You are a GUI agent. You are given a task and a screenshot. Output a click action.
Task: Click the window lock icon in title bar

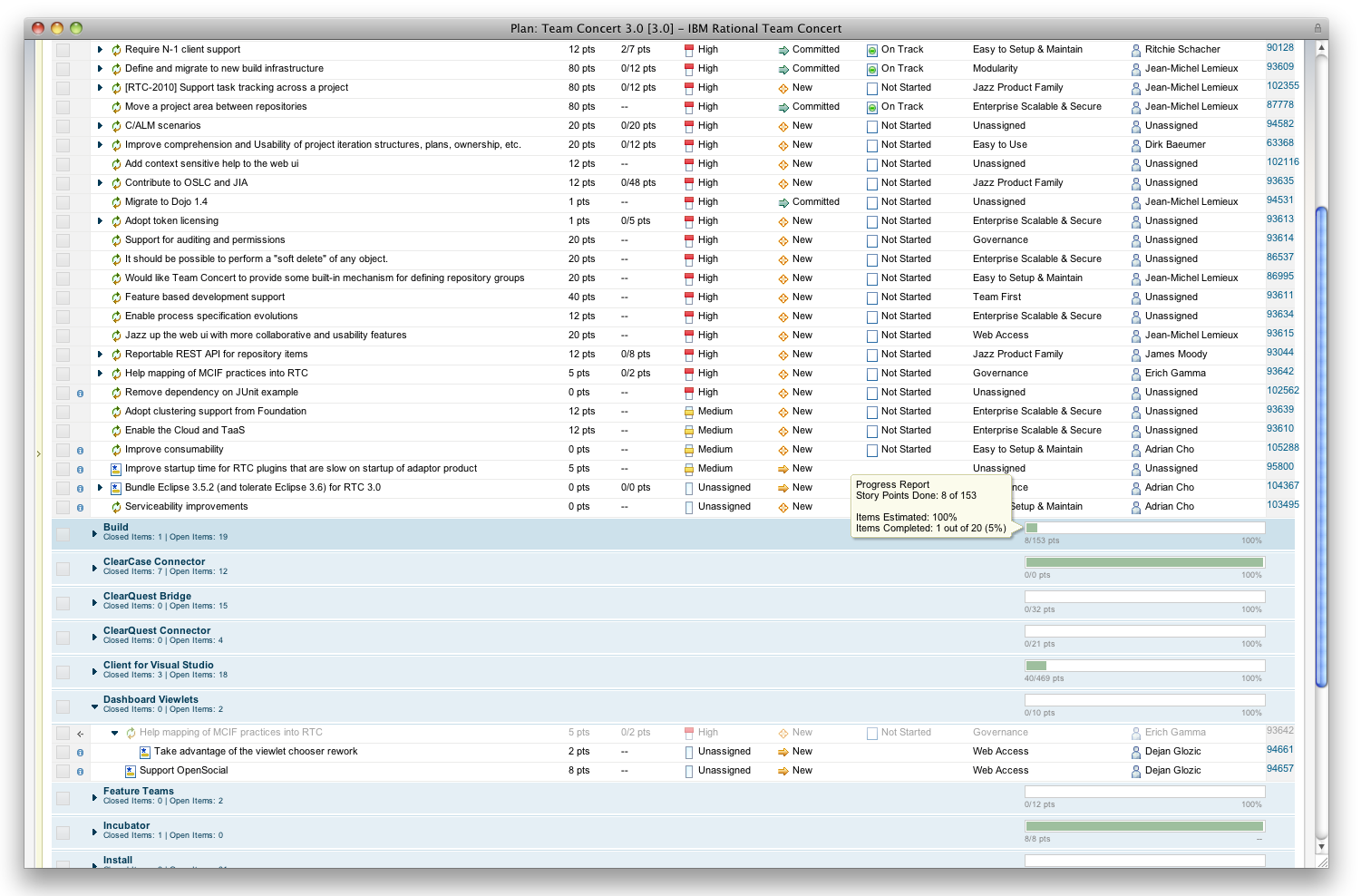1316,28
